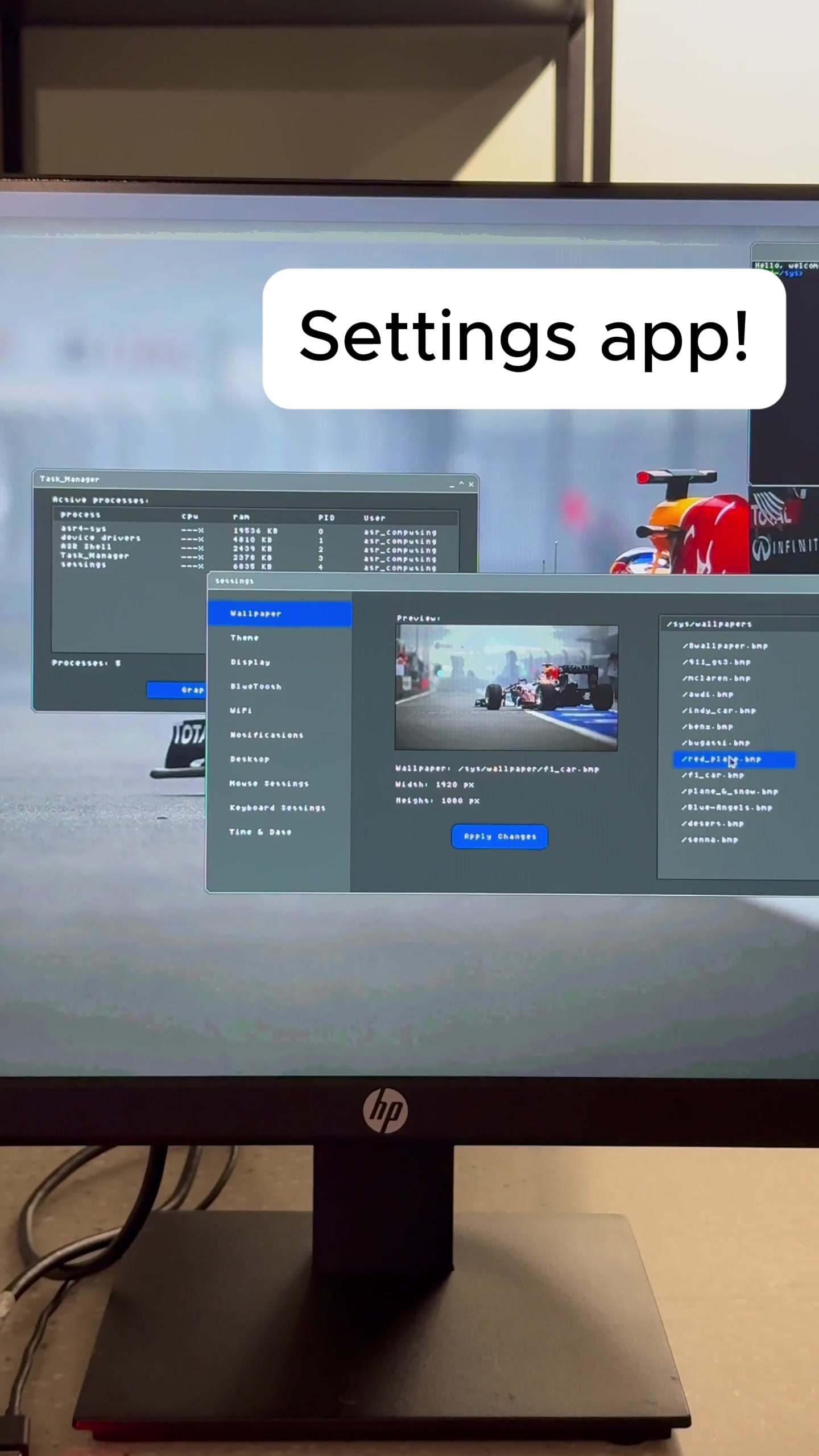Viewport: 819px width, 1456px height.
Task: Open the Theme settings section
Action: (245, 638)
